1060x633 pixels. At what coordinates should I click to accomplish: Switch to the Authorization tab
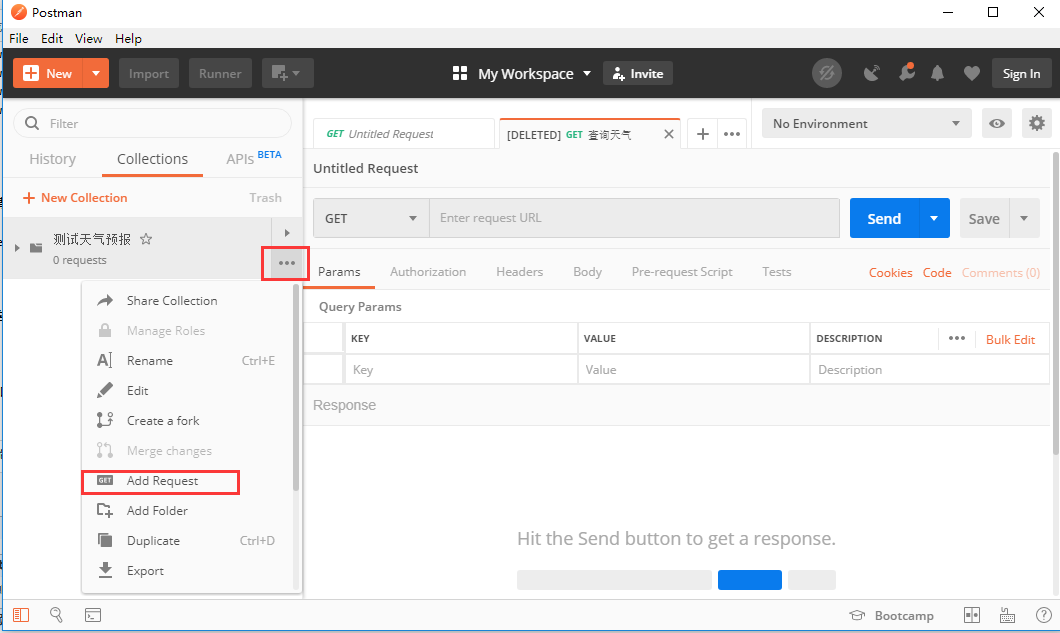(428, 272)
